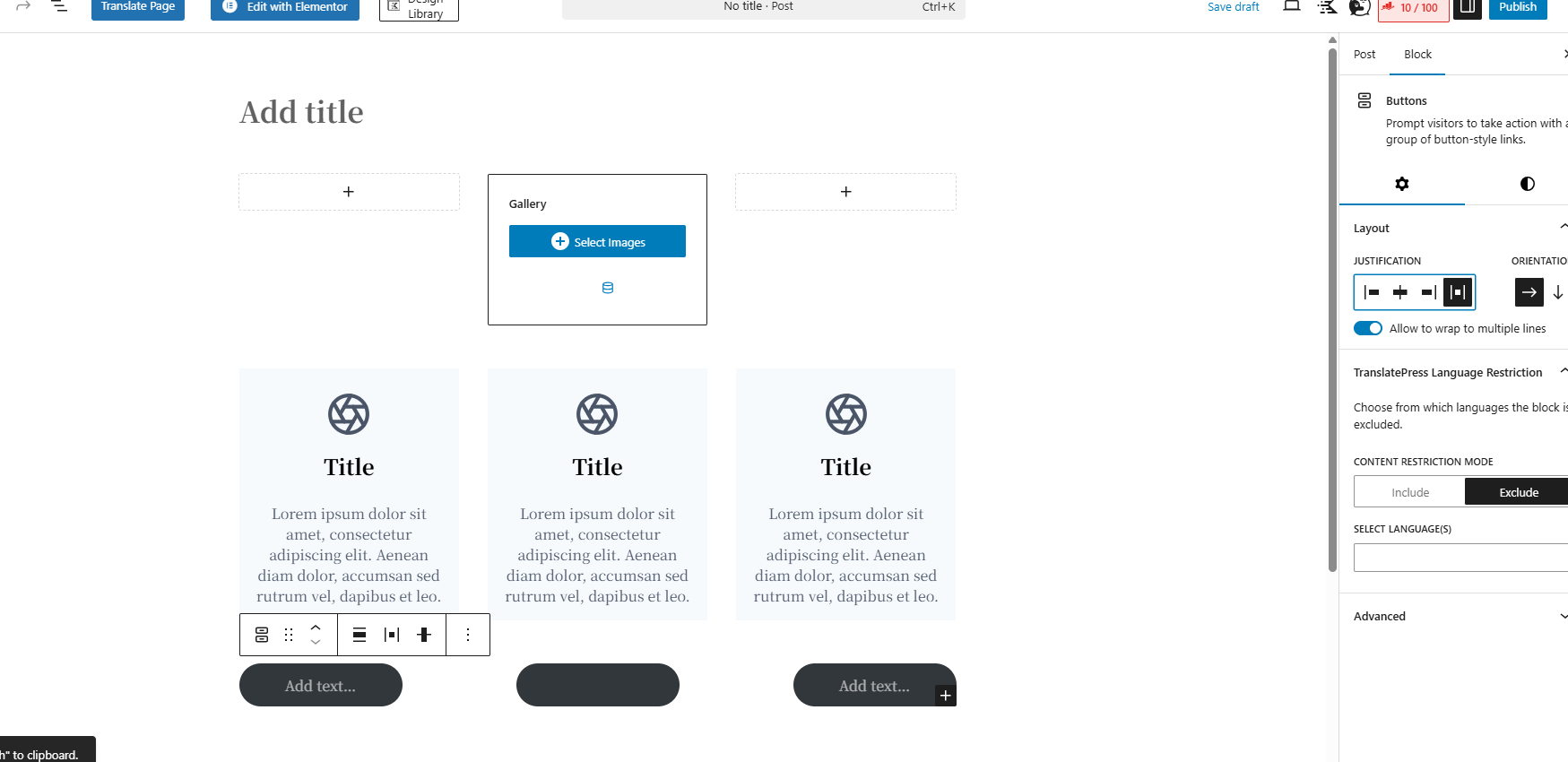Click the drag handle in block toolbar
The width and height of the screenshot is (1568, 762).
tap(289, 635)
